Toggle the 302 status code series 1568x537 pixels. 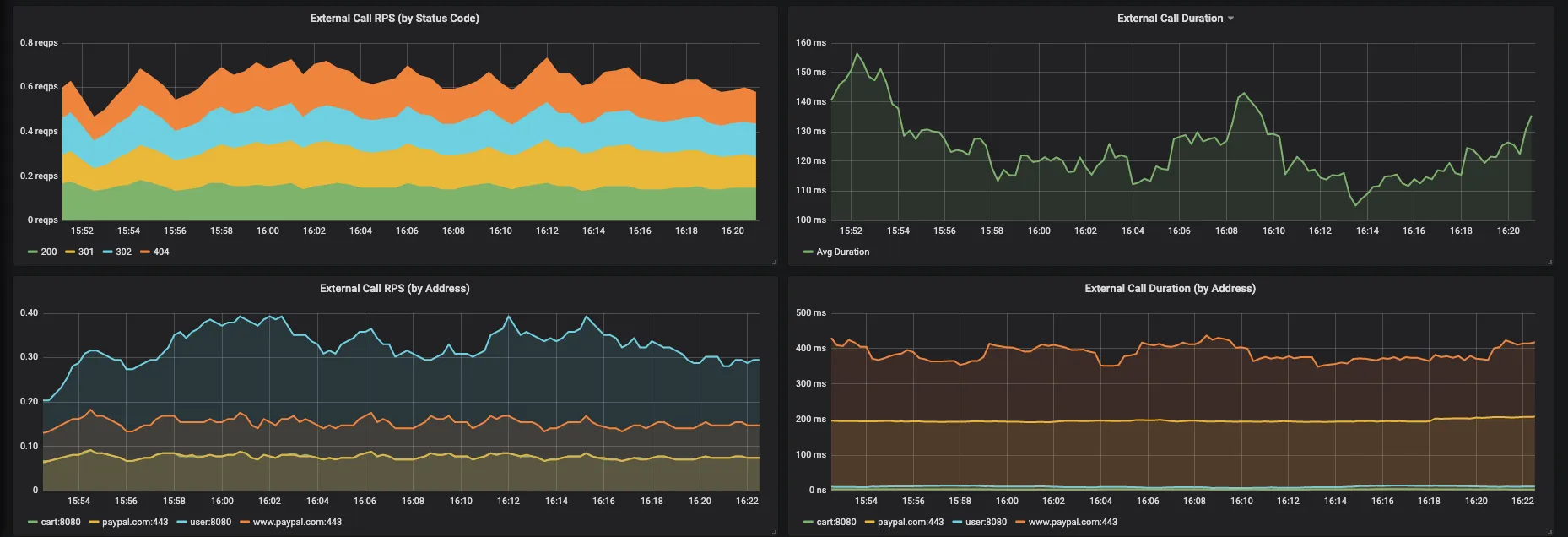(123, 252)
